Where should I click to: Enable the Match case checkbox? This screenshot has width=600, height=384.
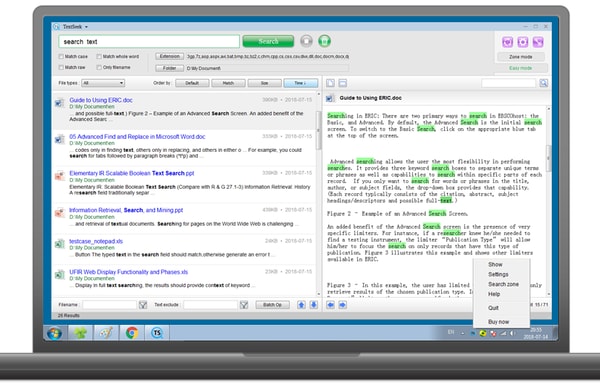61,57
